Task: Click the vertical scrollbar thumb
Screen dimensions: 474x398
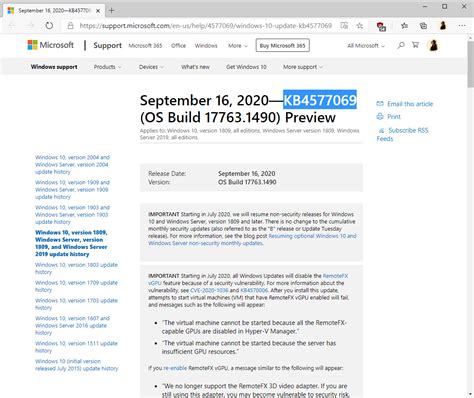Action: pos(471,64)
